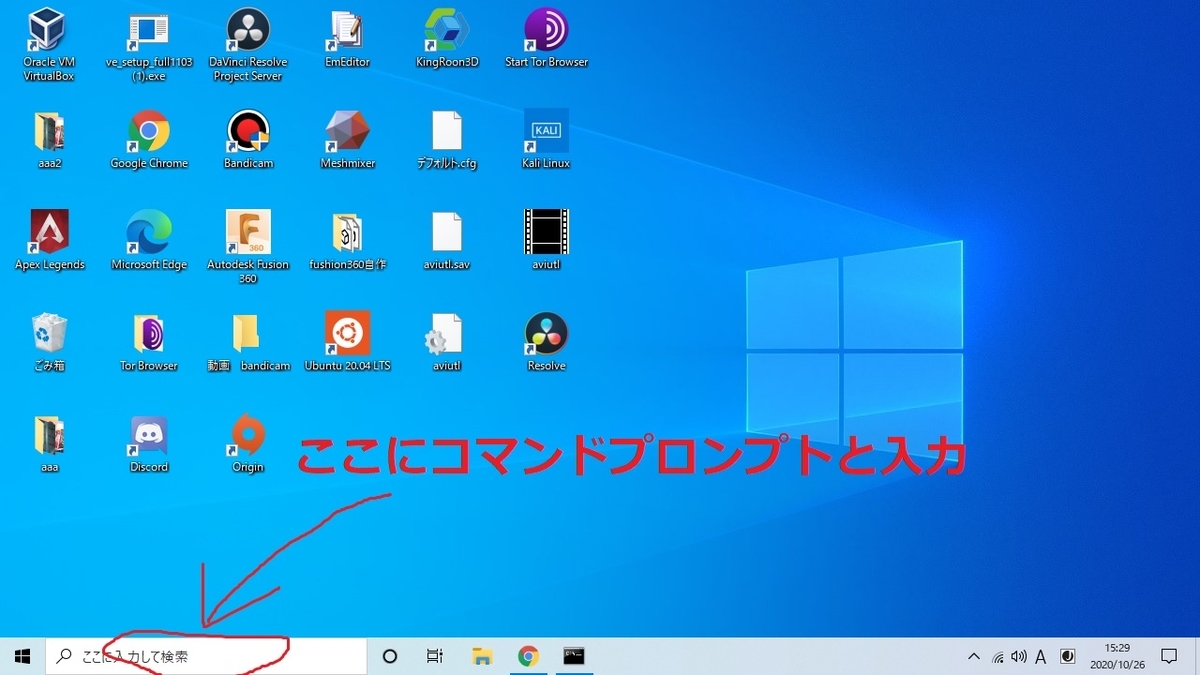The height and width of the screenshot is (675, 1200).
Task: Select aviutl gear config file icon
Action: tap(447, 343)
